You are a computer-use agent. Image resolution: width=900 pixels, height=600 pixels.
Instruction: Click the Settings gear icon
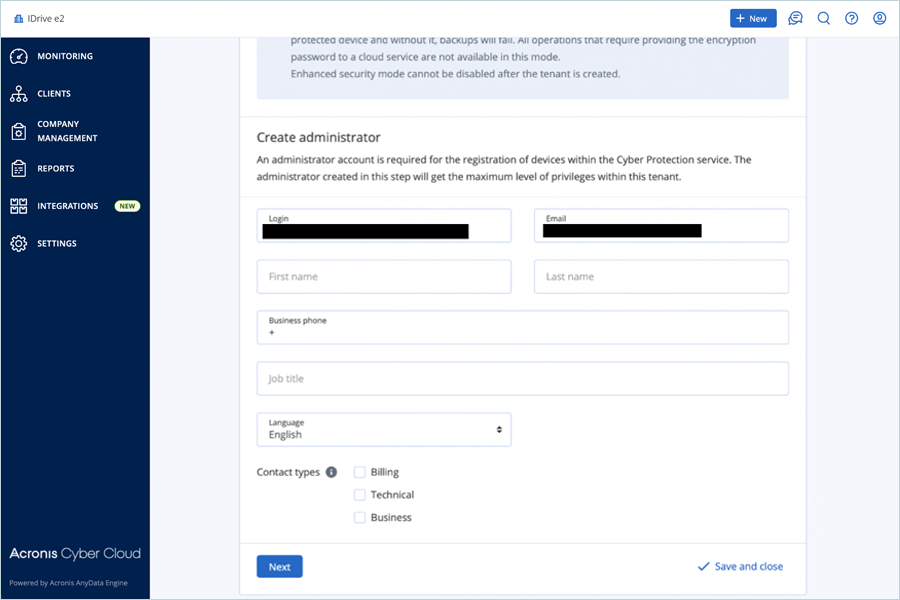tap(19, 244)
